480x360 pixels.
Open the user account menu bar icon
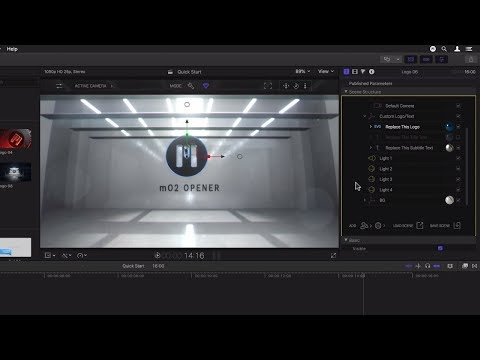(457, 49)
